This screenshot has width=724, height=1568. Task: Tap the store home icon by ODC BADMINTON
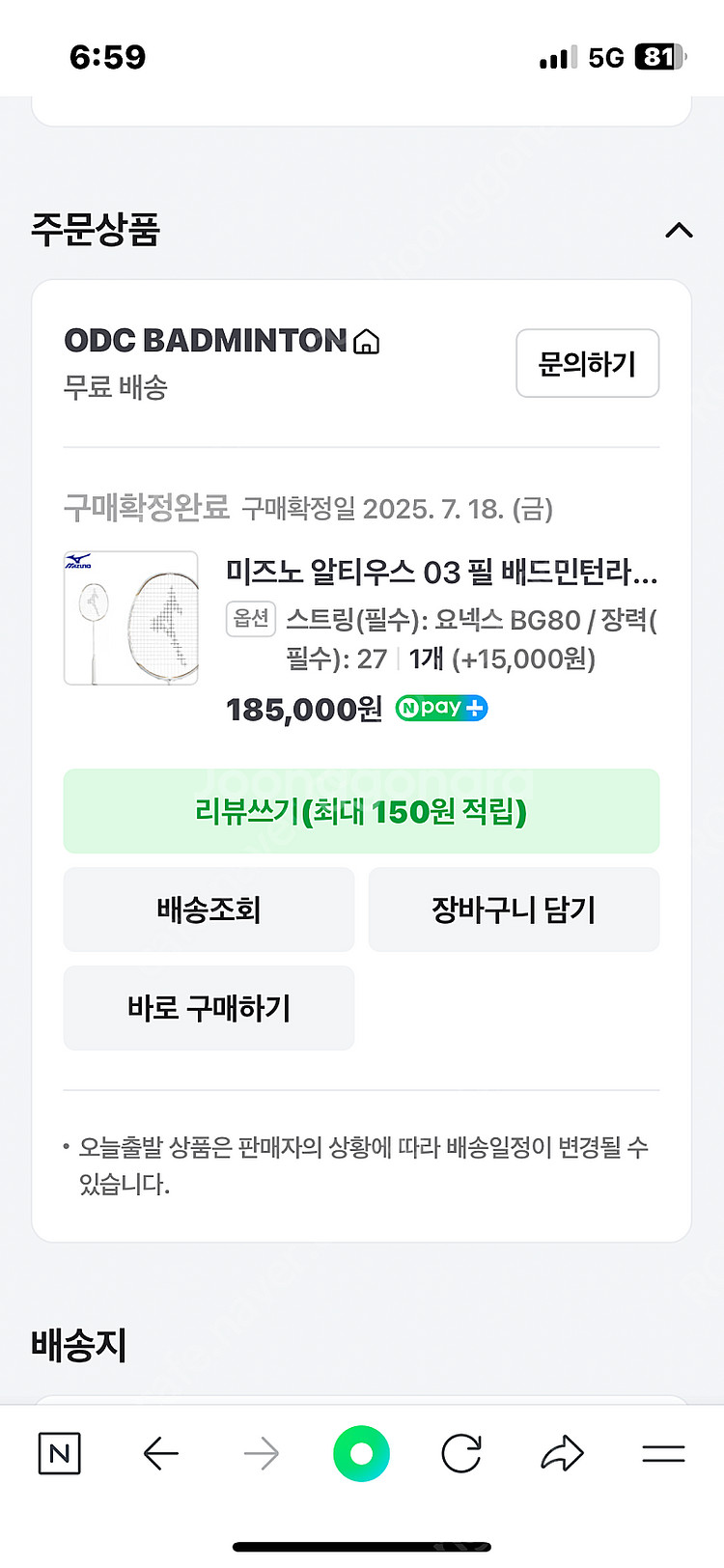click(x=367, y=342)
